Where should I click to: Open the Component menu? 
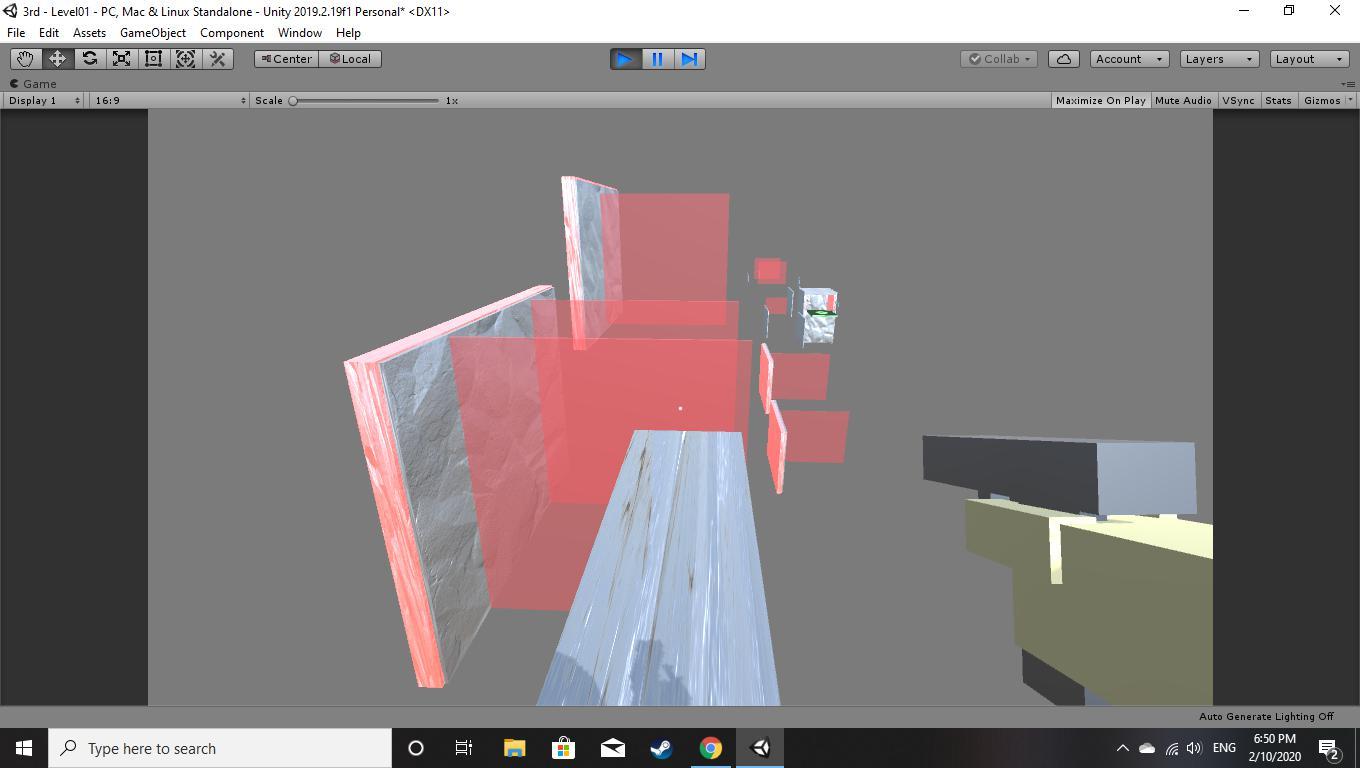(232, 32)
